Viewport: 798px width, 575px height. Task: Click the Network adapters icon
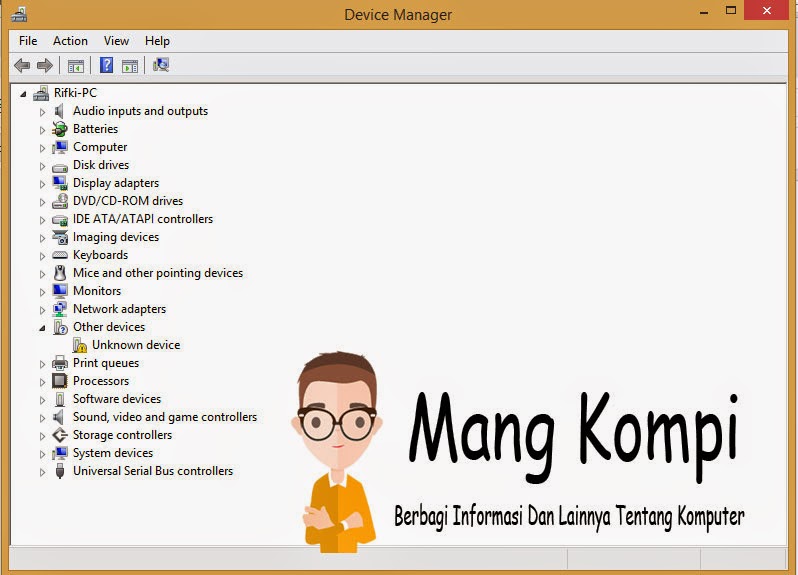60,309
